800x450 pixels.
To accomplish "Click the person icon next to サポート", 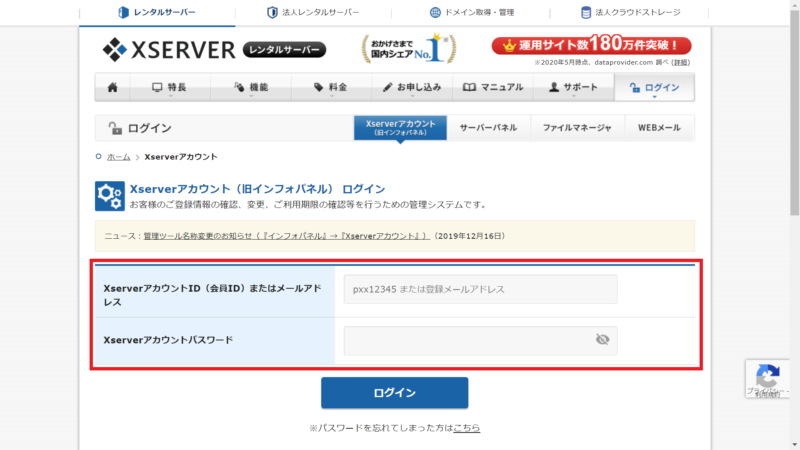I will pyautogui.click(x=554, y=87).
